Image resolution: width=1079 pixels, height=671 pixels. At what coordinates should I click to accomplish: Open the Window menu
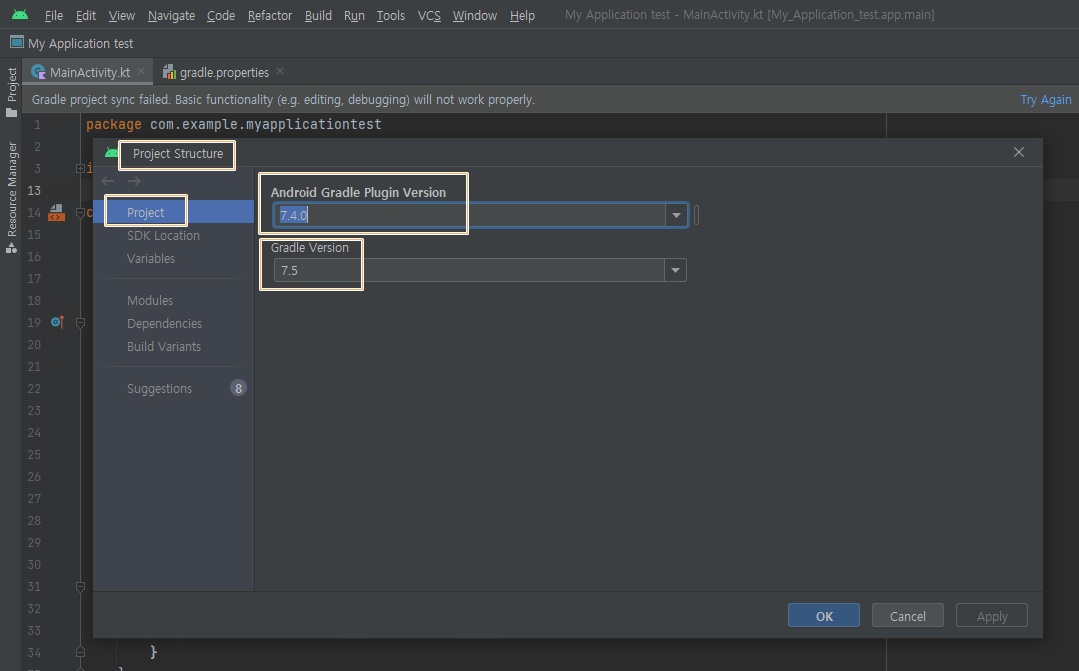click(x=474, y=15)
